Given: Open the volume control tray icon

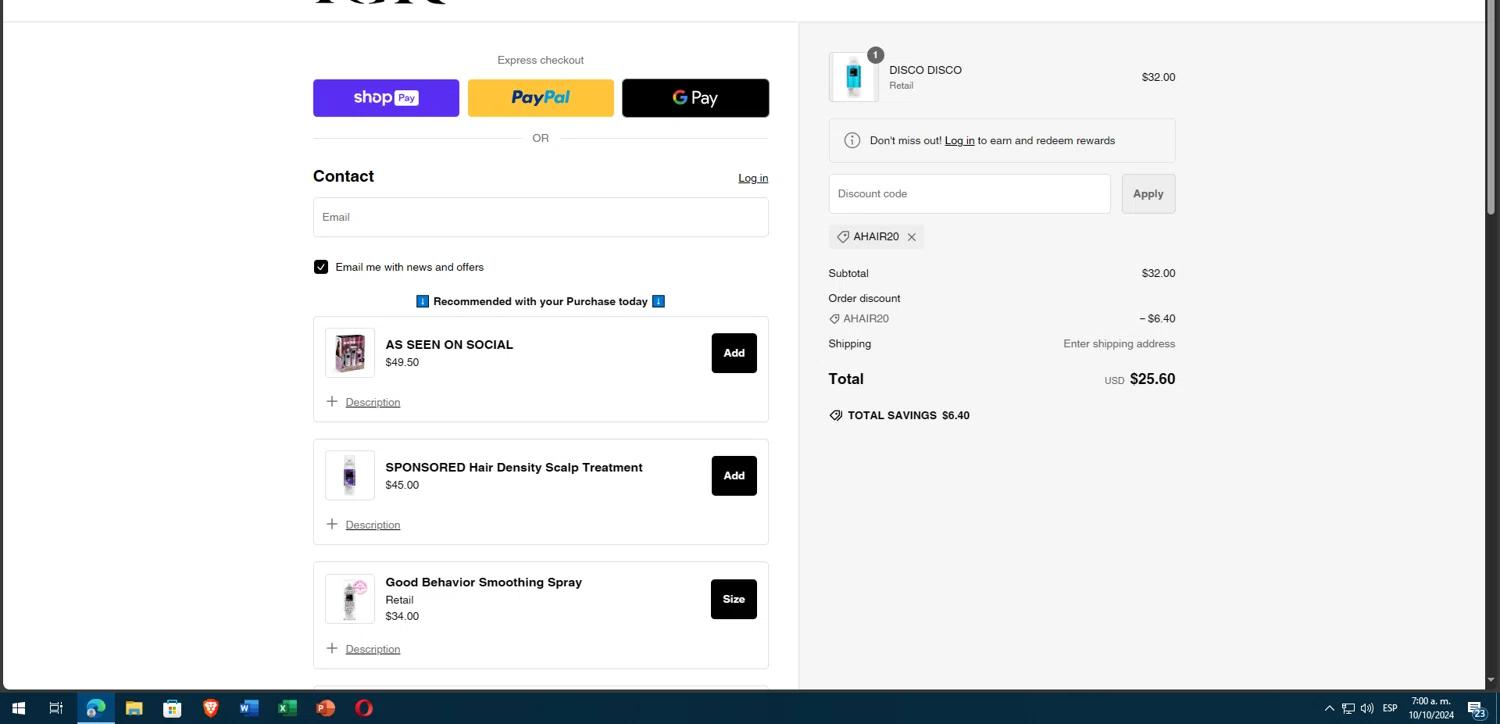Looking at the screenshot, I should 1367,708.
